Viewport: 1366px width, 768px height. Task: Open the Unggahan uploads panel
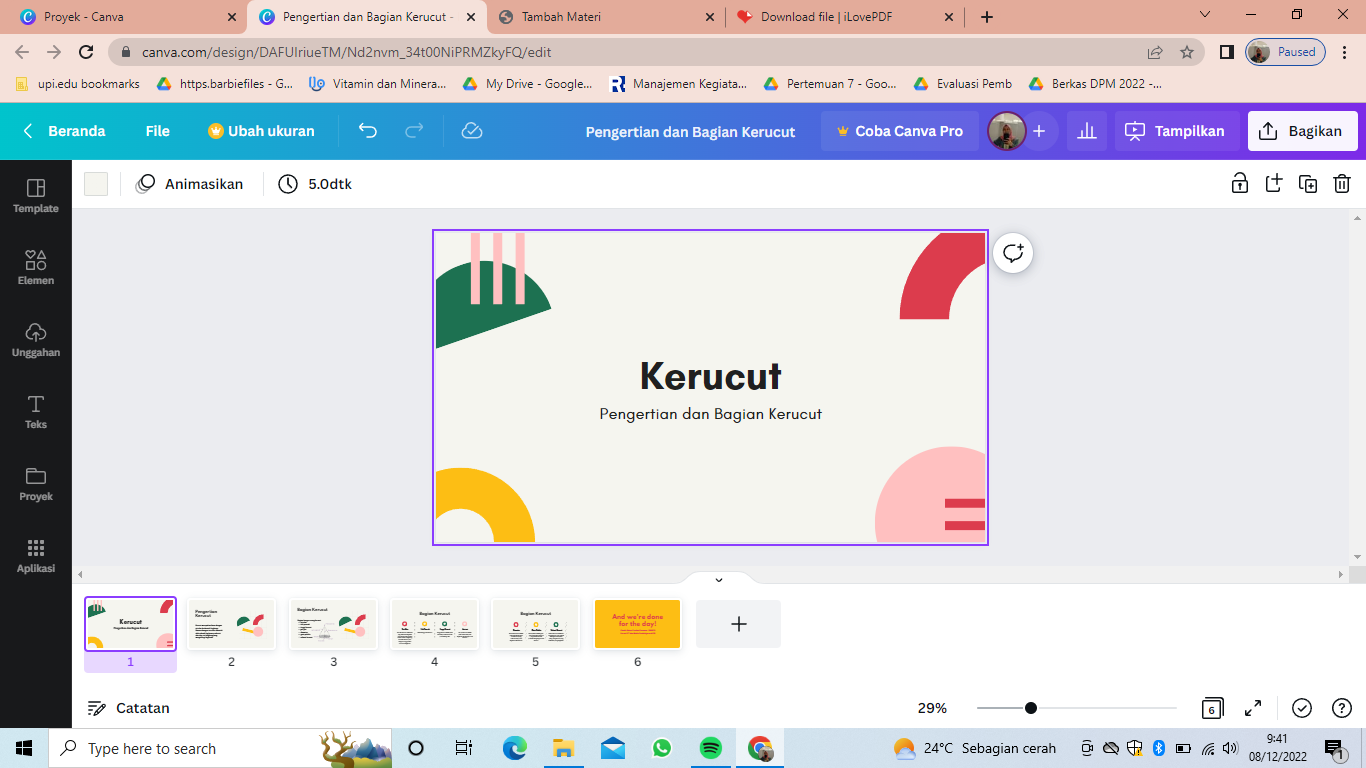coord(36,339)
